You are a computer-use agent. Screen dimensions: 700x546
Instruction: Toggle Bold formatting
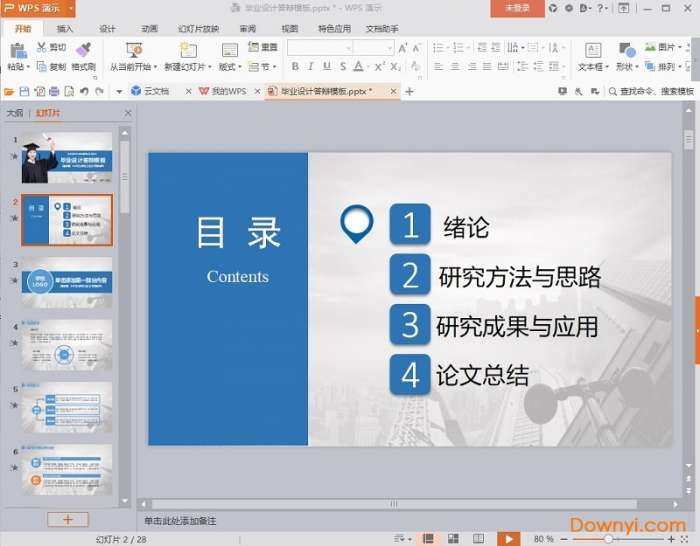(295, 67)
